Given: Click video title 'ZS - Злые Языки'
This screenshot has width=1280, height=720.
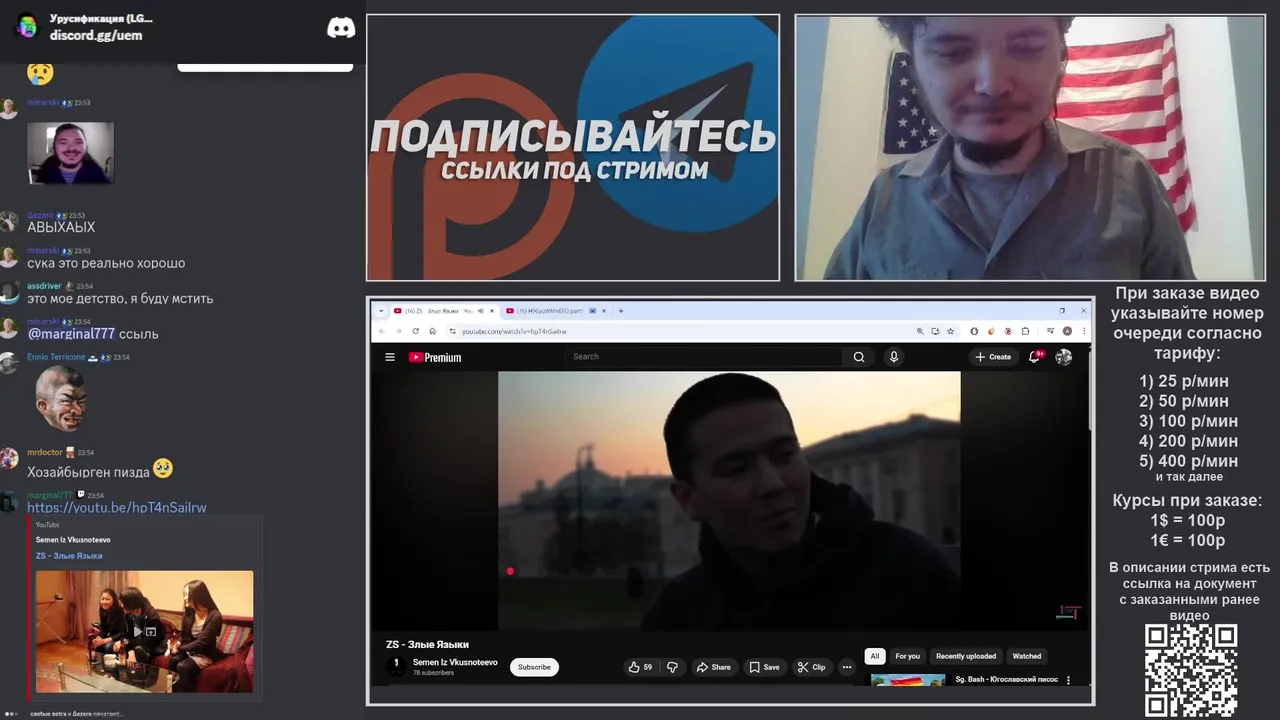Looking at the screenshot, I should tap(427, 644).
